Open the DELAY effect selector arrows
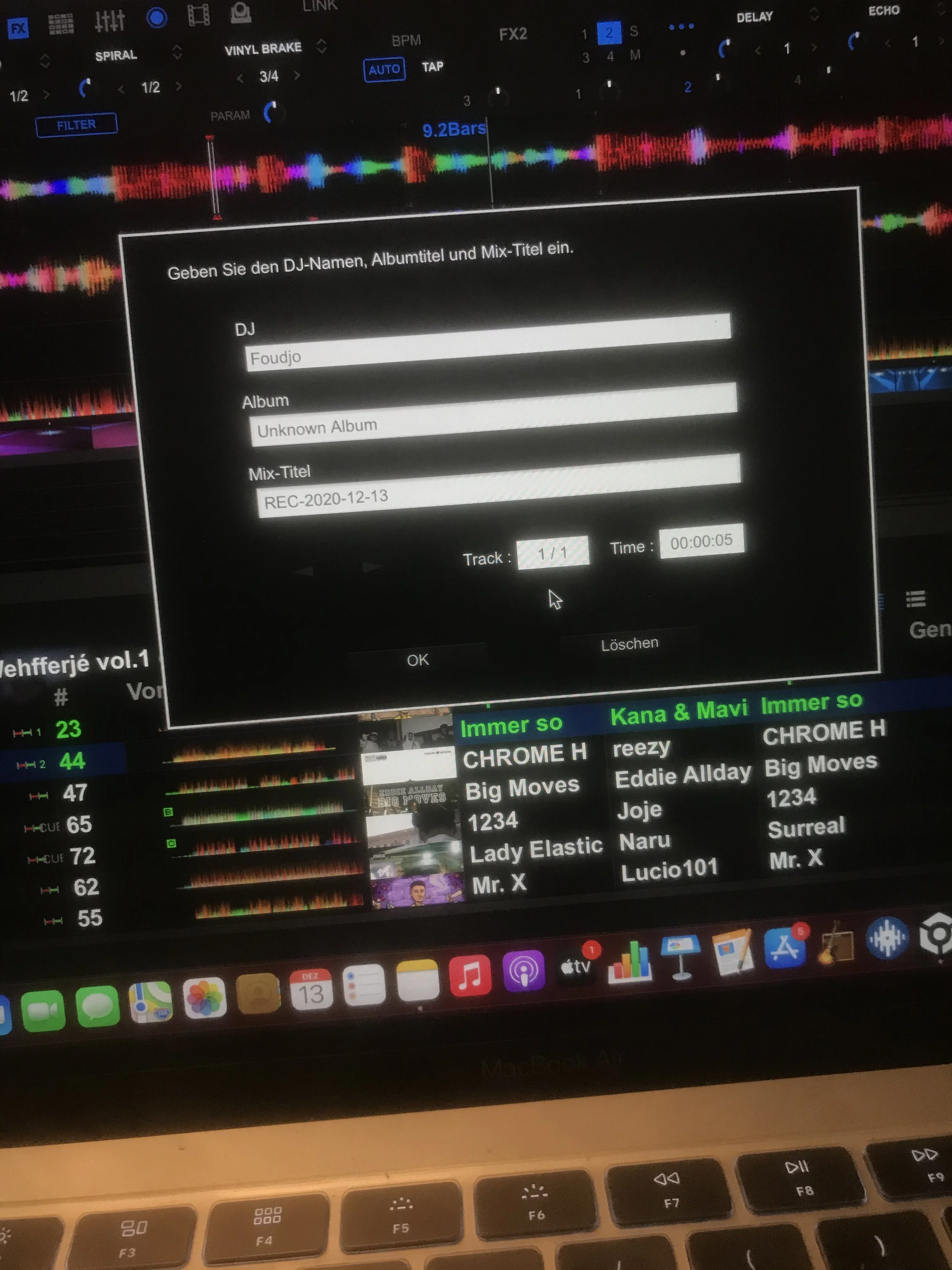Image resolution: width=952 pixels, height=1270 pixels. pos(814,14)
